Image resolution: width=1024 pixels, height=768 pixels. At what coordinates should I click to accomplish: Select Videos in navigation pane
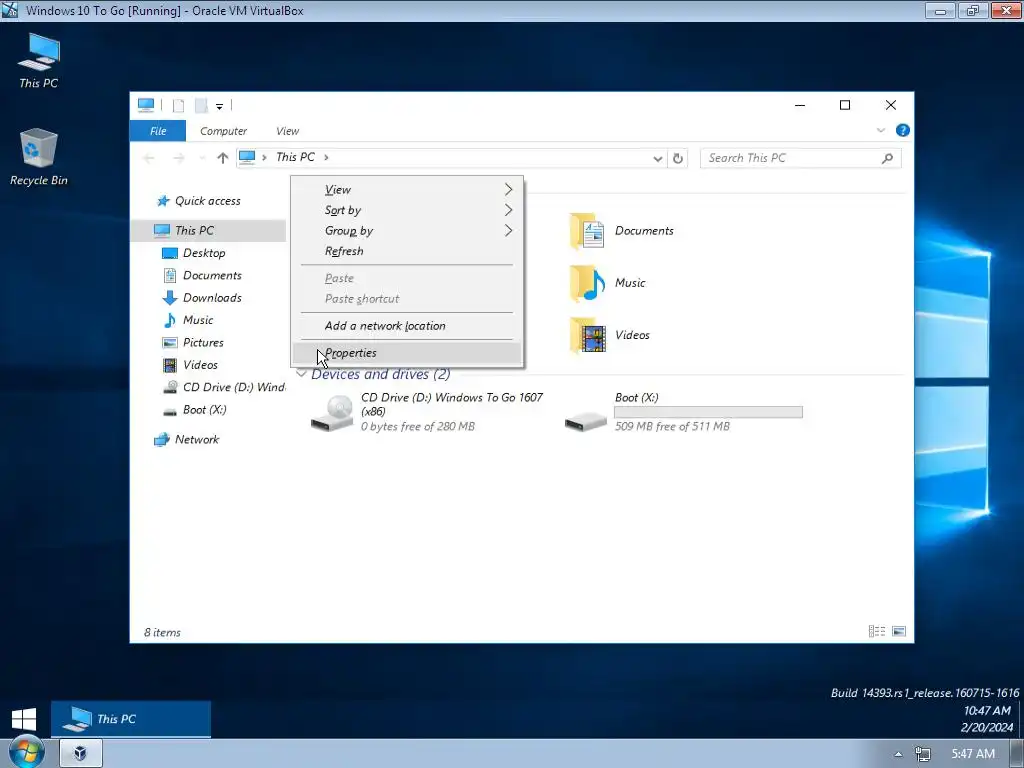[200, 364]
